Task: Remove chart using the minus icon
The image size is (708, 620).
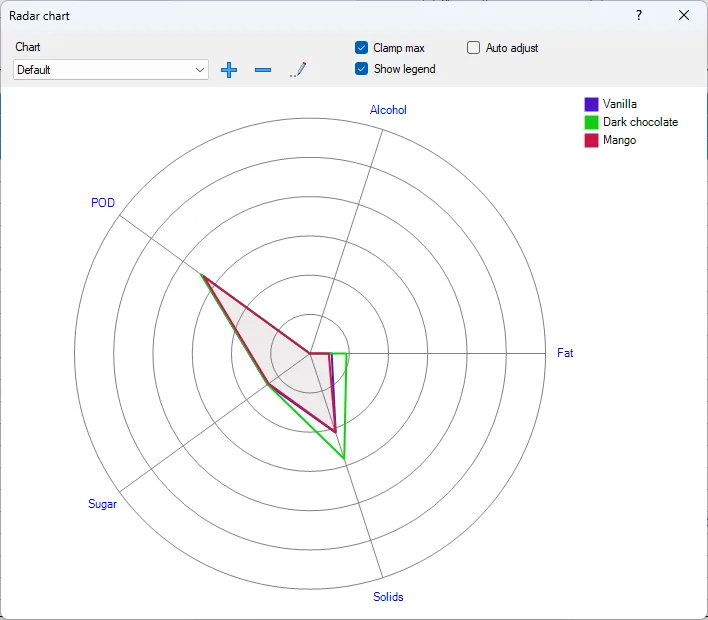Action: tap(263, 70)
